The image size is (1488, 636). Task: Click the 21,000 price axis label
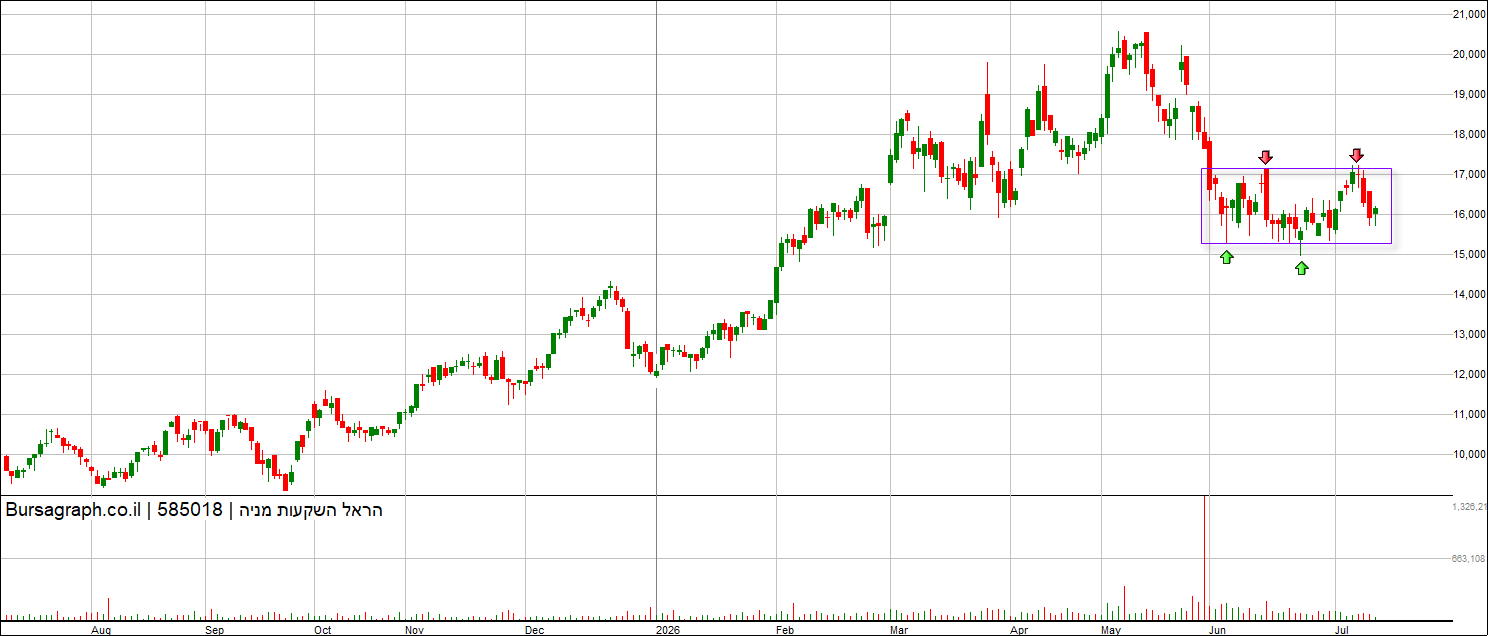pos(1467,14)
